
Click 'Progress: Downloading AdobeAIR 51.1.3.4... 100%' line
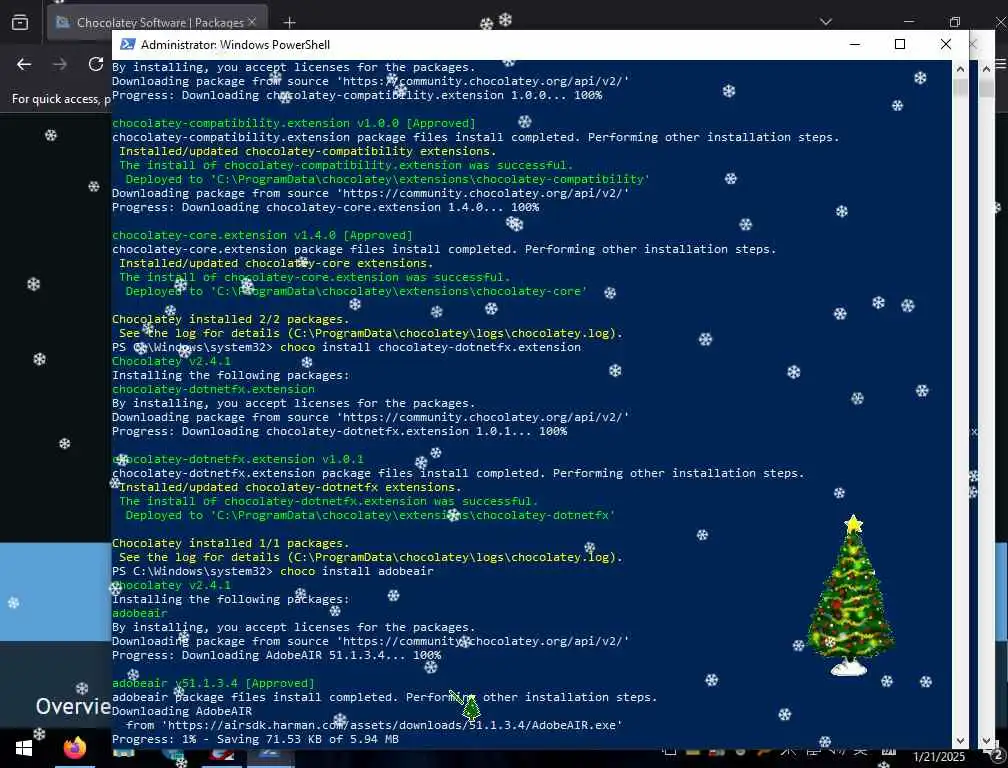[x=276, y=655]
